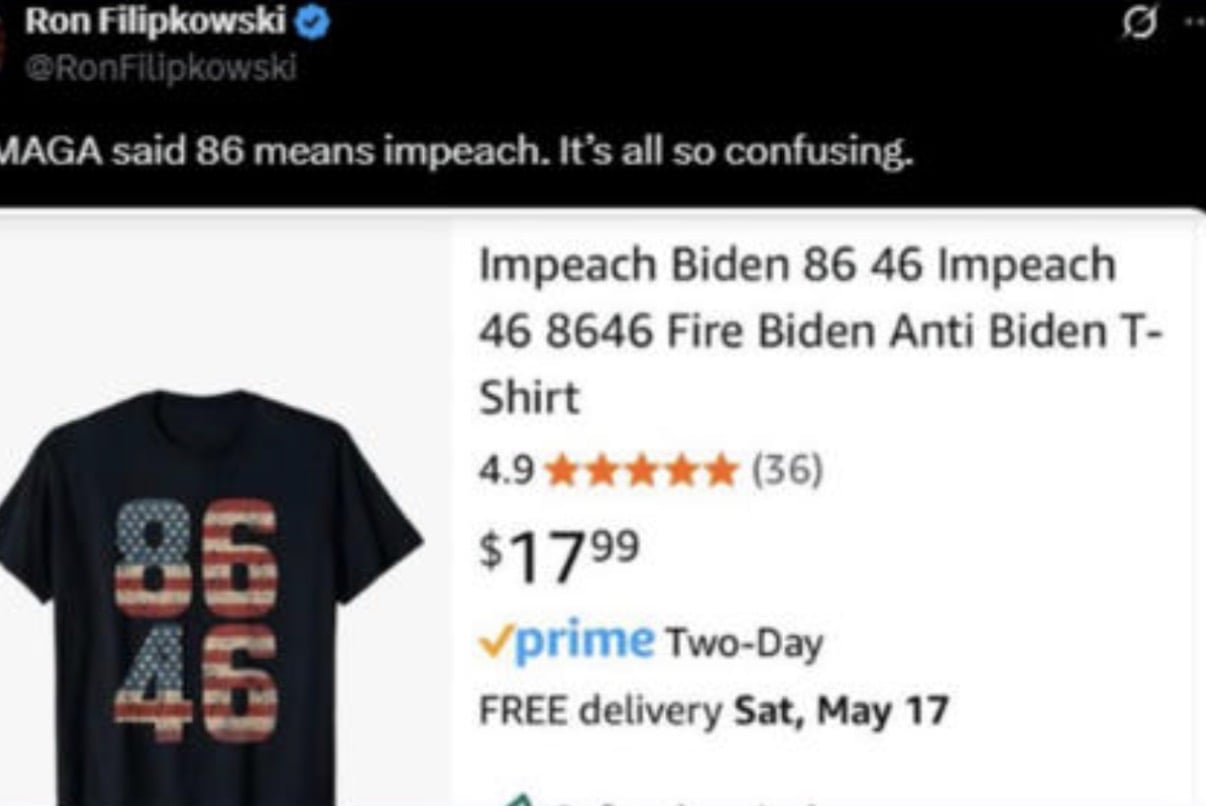1206x806 pixels.
Task: Click the FREE delivery Sat, May 17 text
Action: coord(713,711)
